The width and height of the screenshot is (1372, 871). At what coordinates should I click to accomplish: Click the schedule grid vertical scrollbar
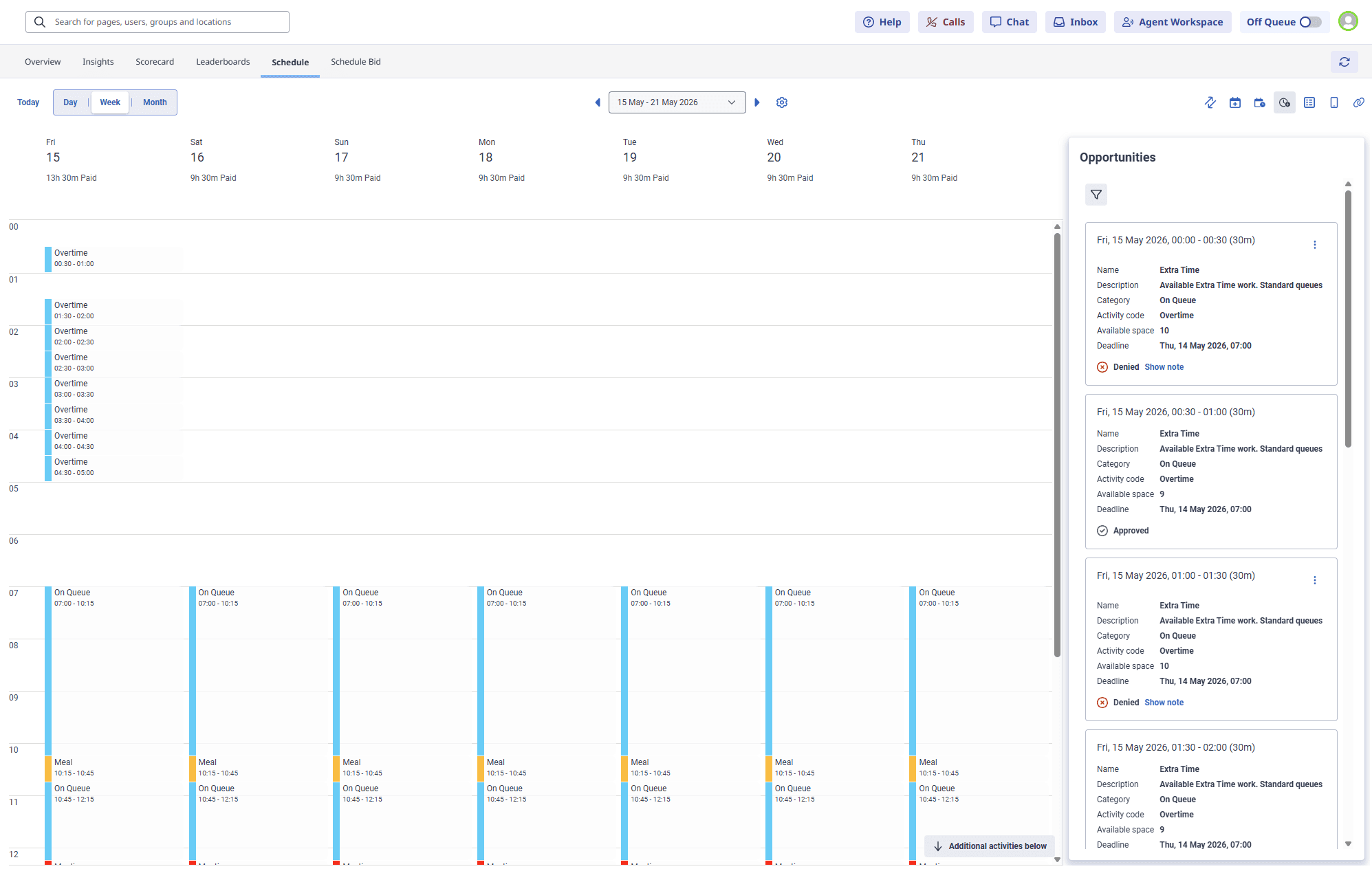[1057, 445]
